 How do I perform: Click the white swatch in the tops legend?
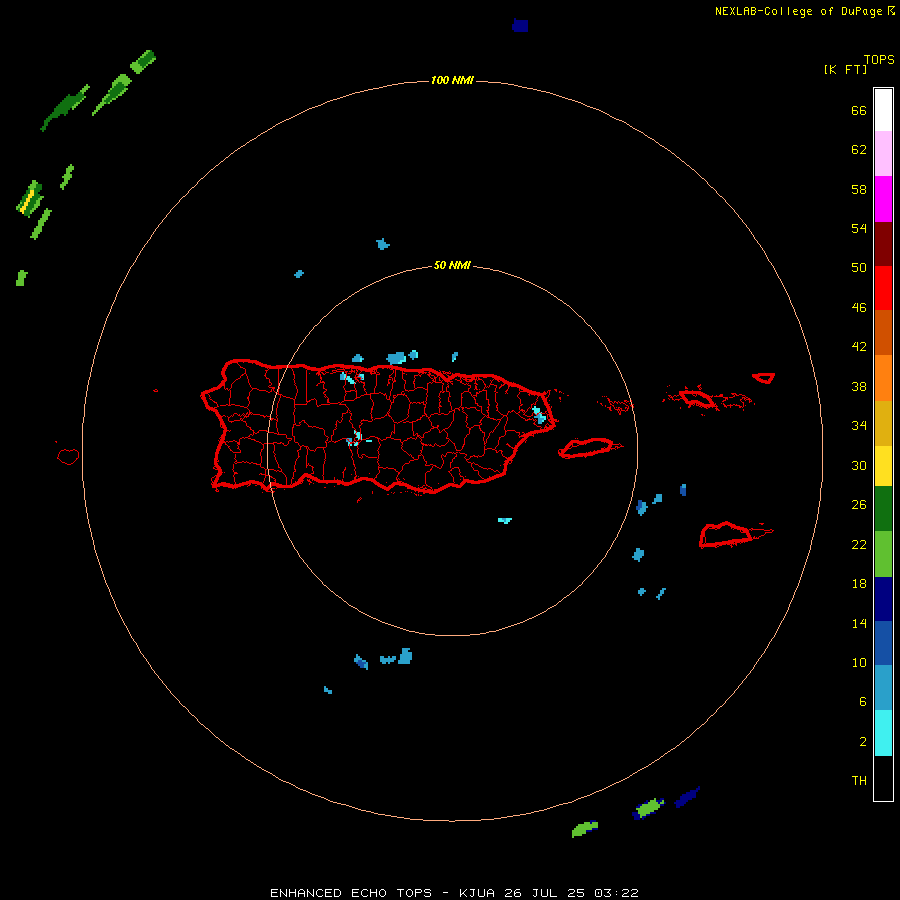(x=883, y=110)
